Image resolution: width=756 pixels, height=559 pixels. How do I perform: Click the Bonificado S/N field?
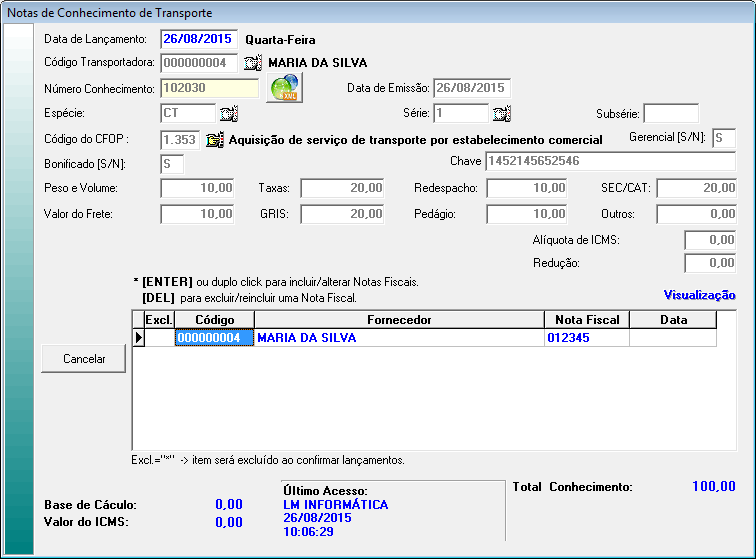pyautogui.click(x=172, y=162)
